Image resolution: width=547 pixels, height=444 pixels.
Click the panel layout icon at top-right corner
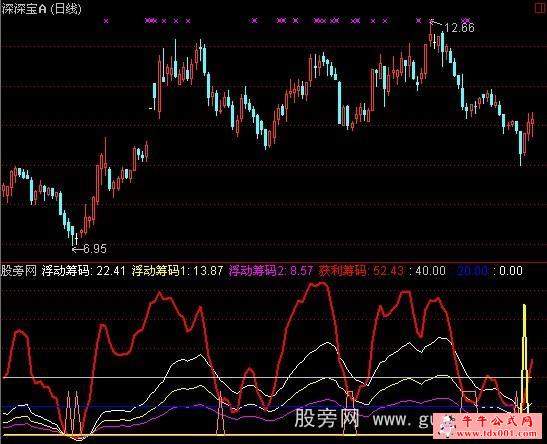tap(541, 8)
